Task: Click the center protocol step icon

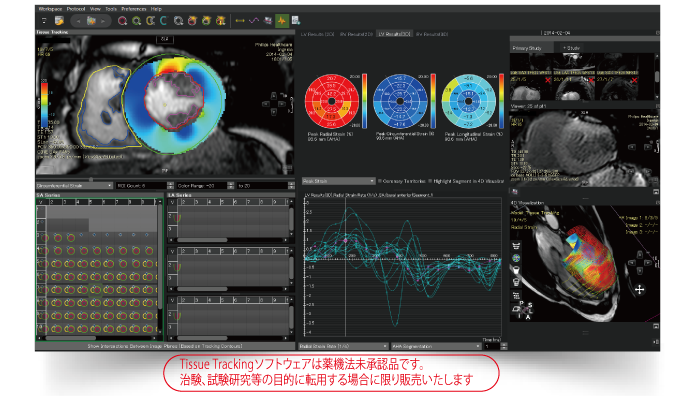Action: coord(91,21)
